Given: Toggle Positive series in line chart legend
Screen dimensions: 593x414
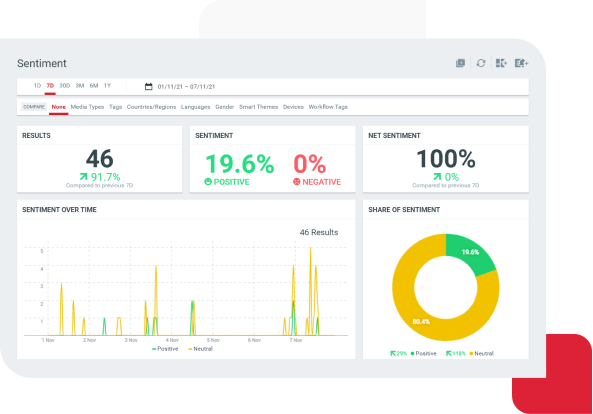Looking at the screenshot, I should coord(165,349).
